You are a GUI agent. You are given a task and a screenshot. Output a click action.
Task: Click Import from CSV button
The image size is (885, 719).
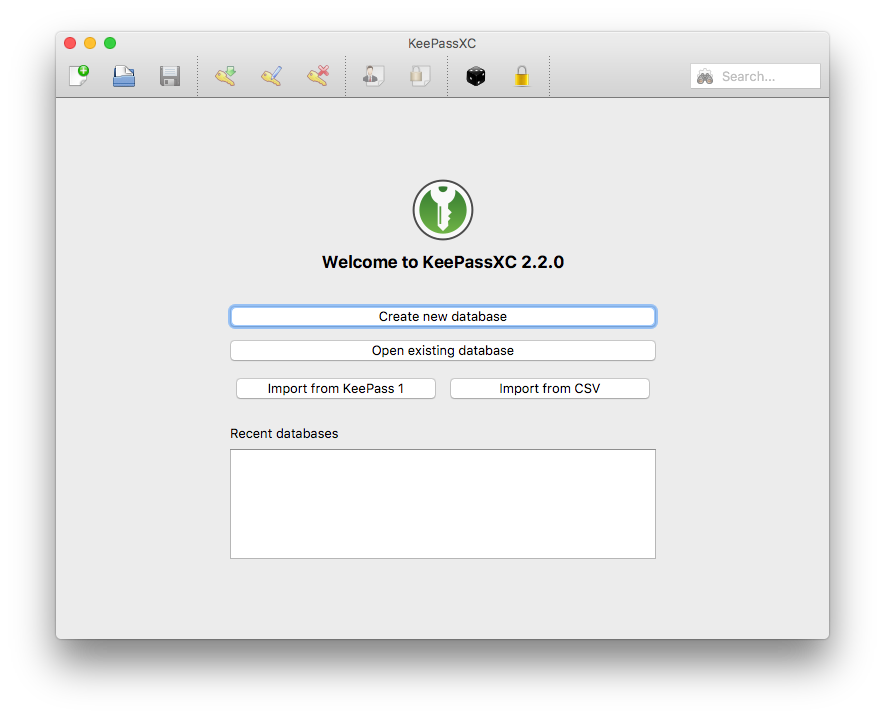[x=550, y=388]
